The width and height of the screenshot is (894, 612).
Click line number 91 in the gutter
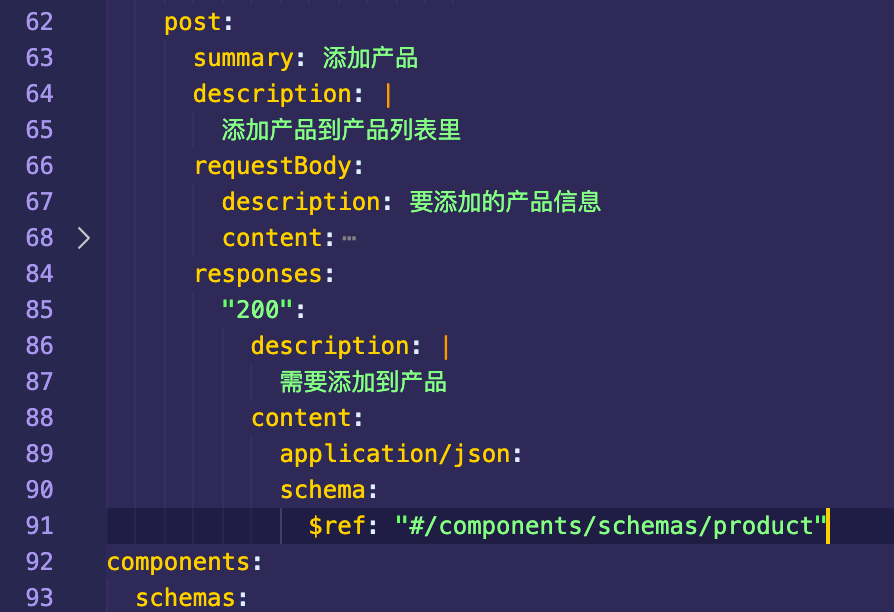[x=40, y=526]
